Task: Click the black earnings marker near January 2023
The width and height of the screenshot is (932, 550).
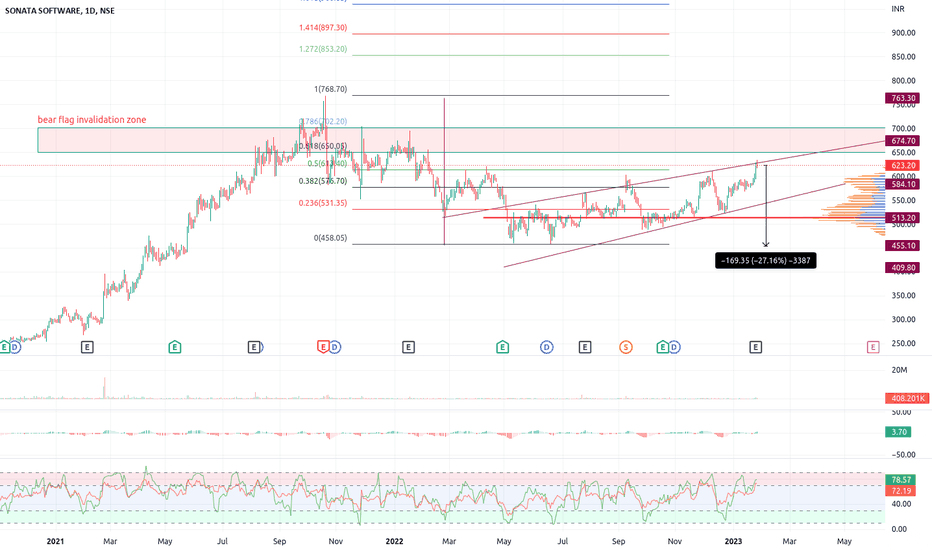Action: [755, 347]
